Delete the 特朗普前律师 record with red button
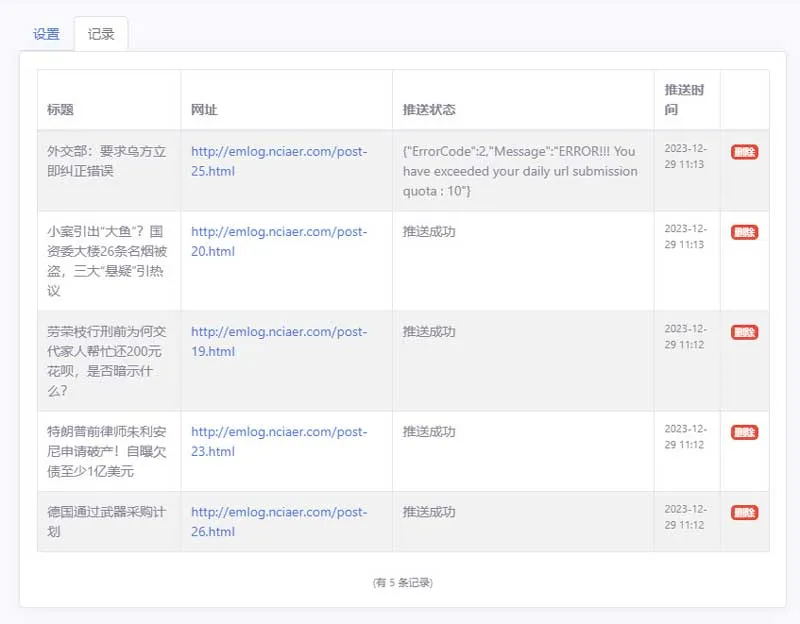This screenshot has width=800, height=624. click(744, 432)
